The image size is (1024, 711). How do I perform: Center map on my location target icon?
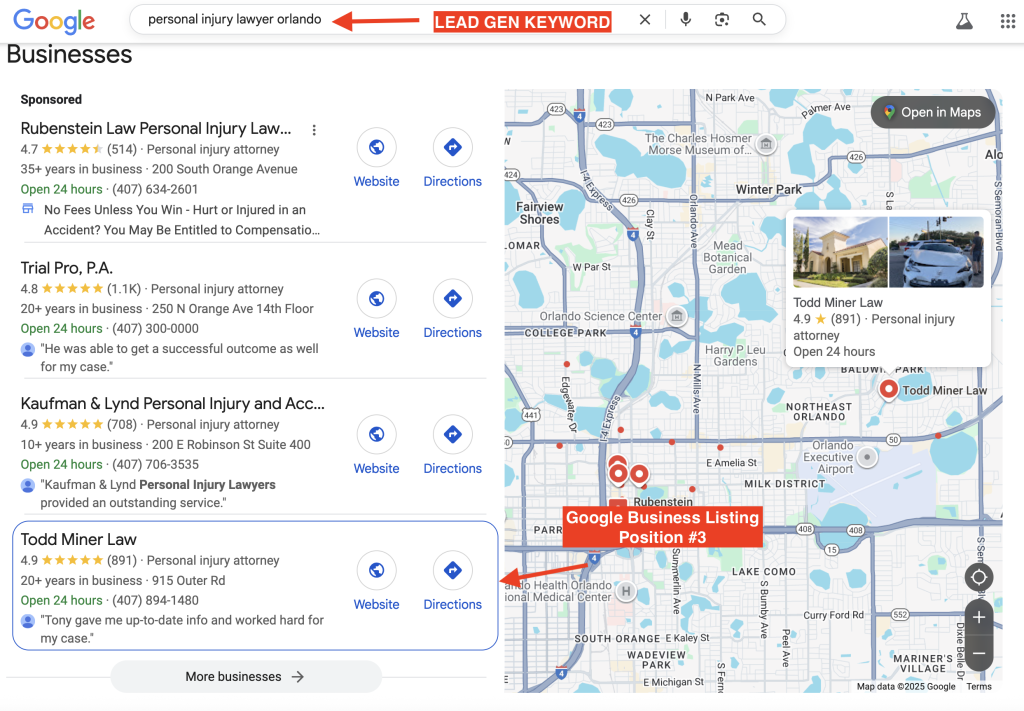[x=979, y=577]
